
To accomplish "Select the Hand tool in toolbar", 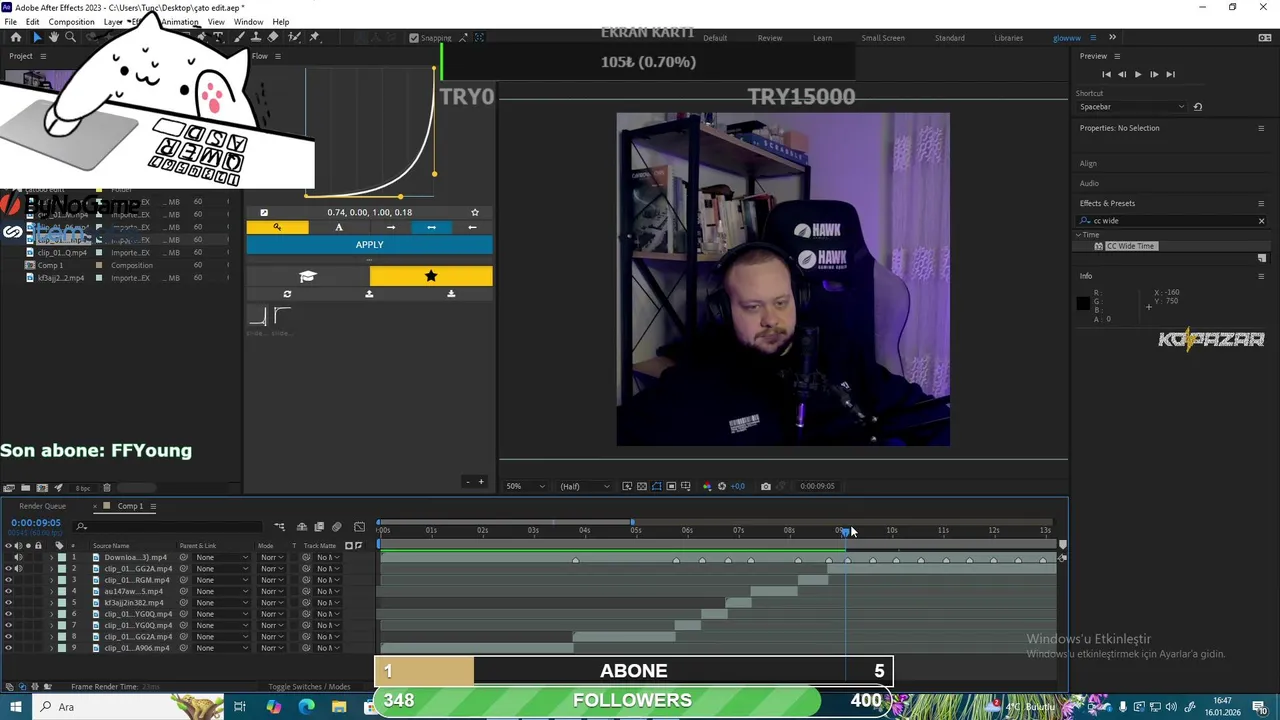I will [53, 37].
